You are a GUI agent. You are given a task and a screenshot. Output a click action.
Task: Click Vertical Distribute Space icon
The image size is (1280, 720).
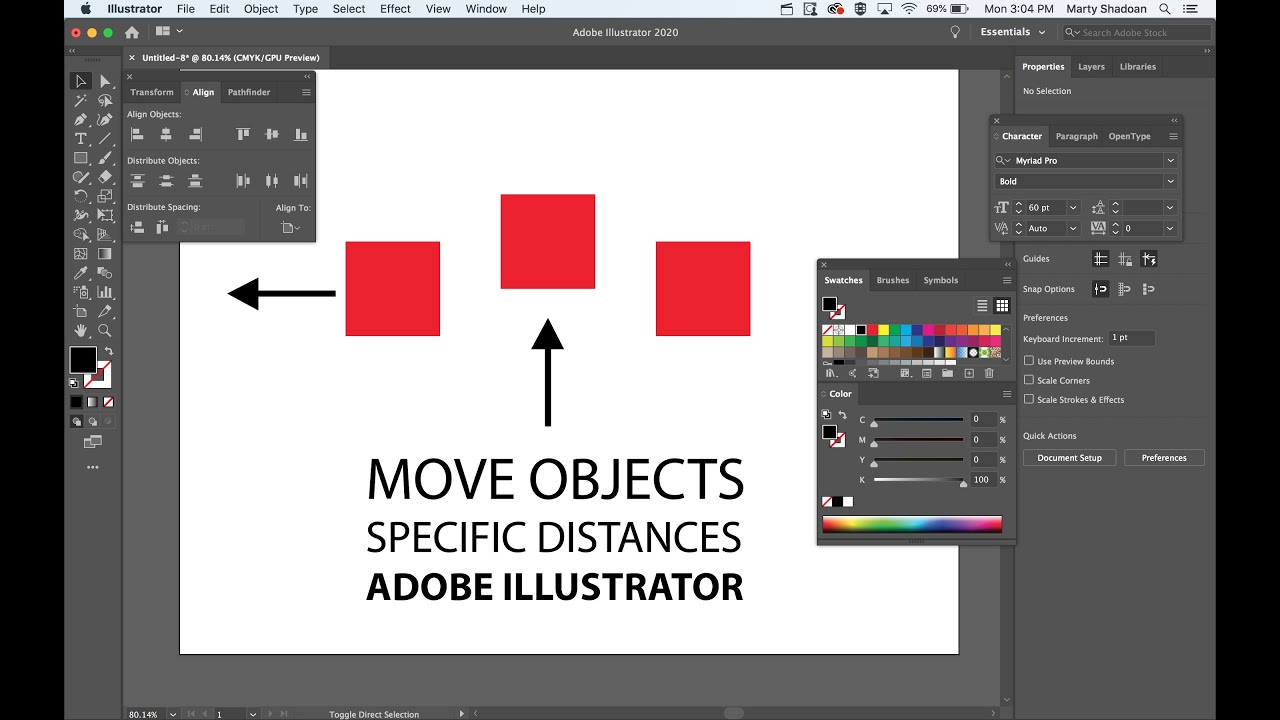(x=138, y=228)
